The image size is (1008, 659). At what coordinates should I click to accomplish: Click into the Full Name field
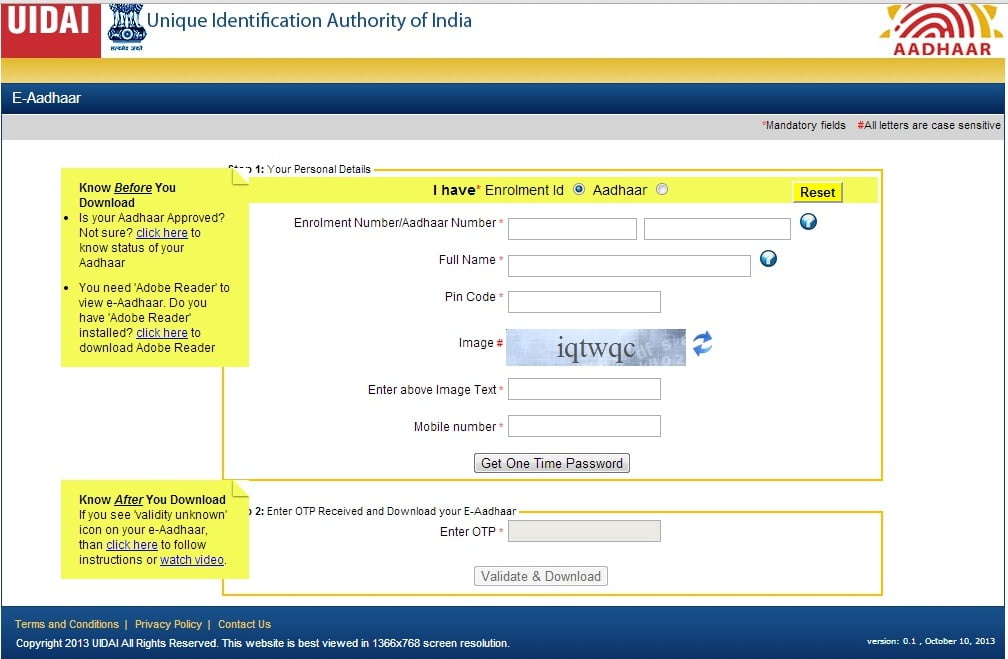pos(629,266)
